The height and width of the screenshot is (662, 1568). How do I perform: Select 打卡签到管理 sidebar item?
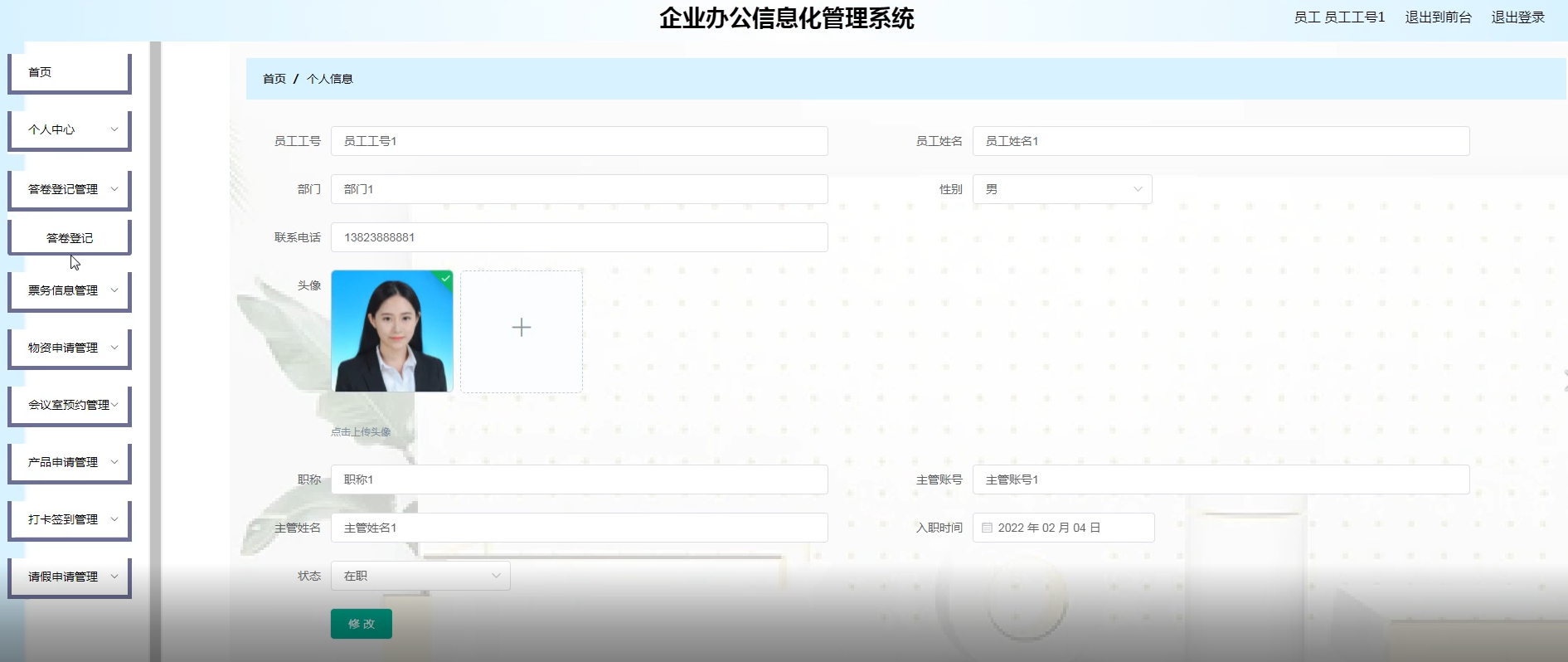coord(70,520)
